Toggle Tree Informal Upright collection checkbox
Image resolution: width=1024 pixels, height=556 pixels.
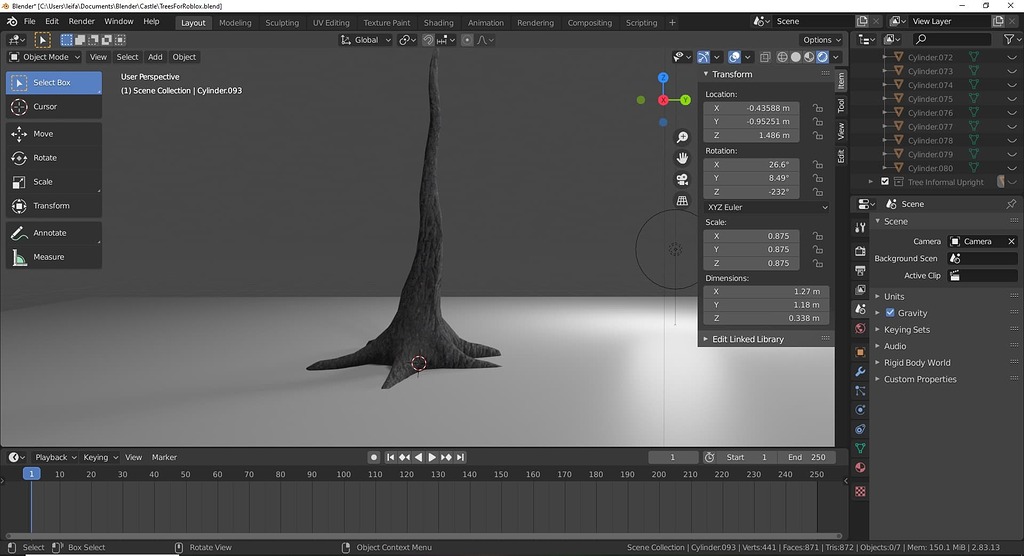point(885,182)
